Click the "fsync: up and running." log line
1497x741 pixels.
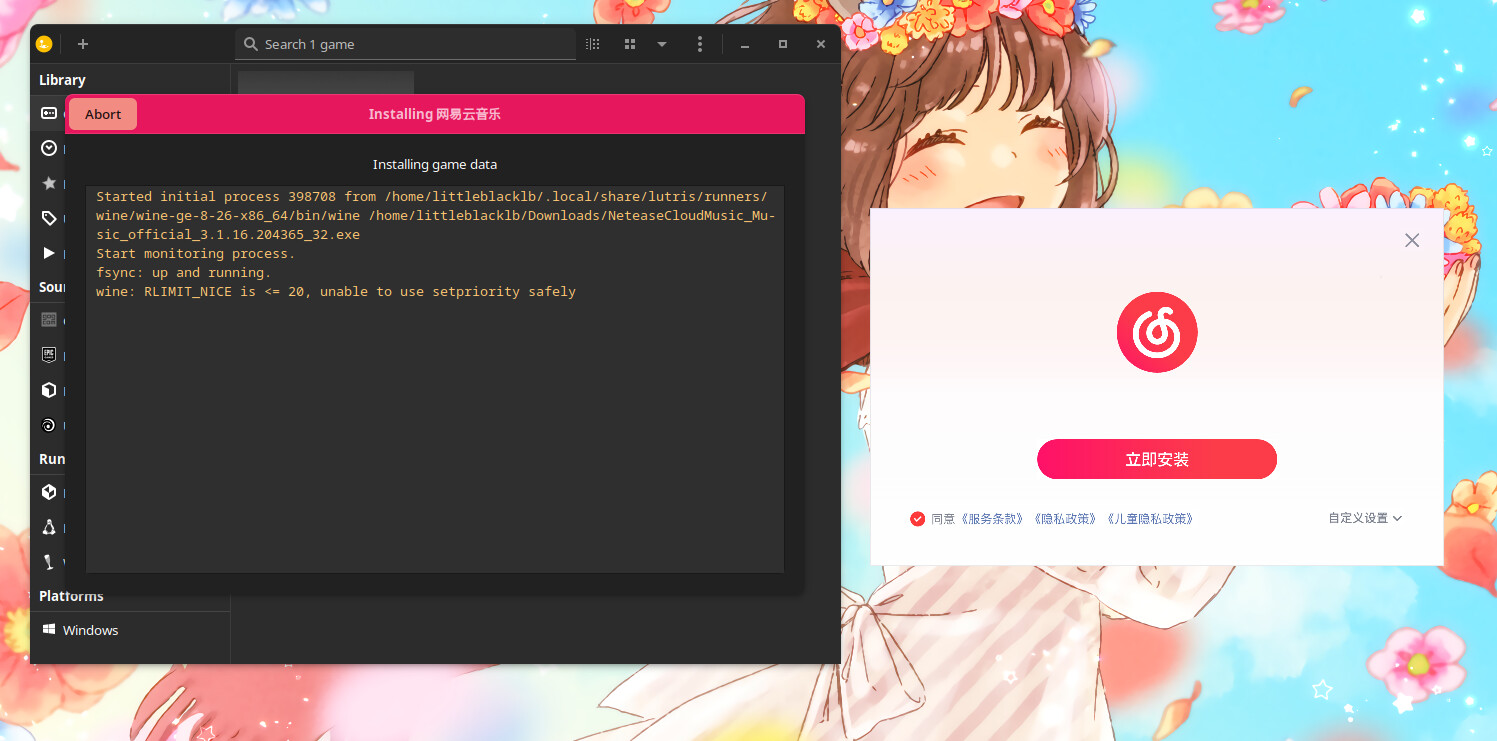pos(184,273)
